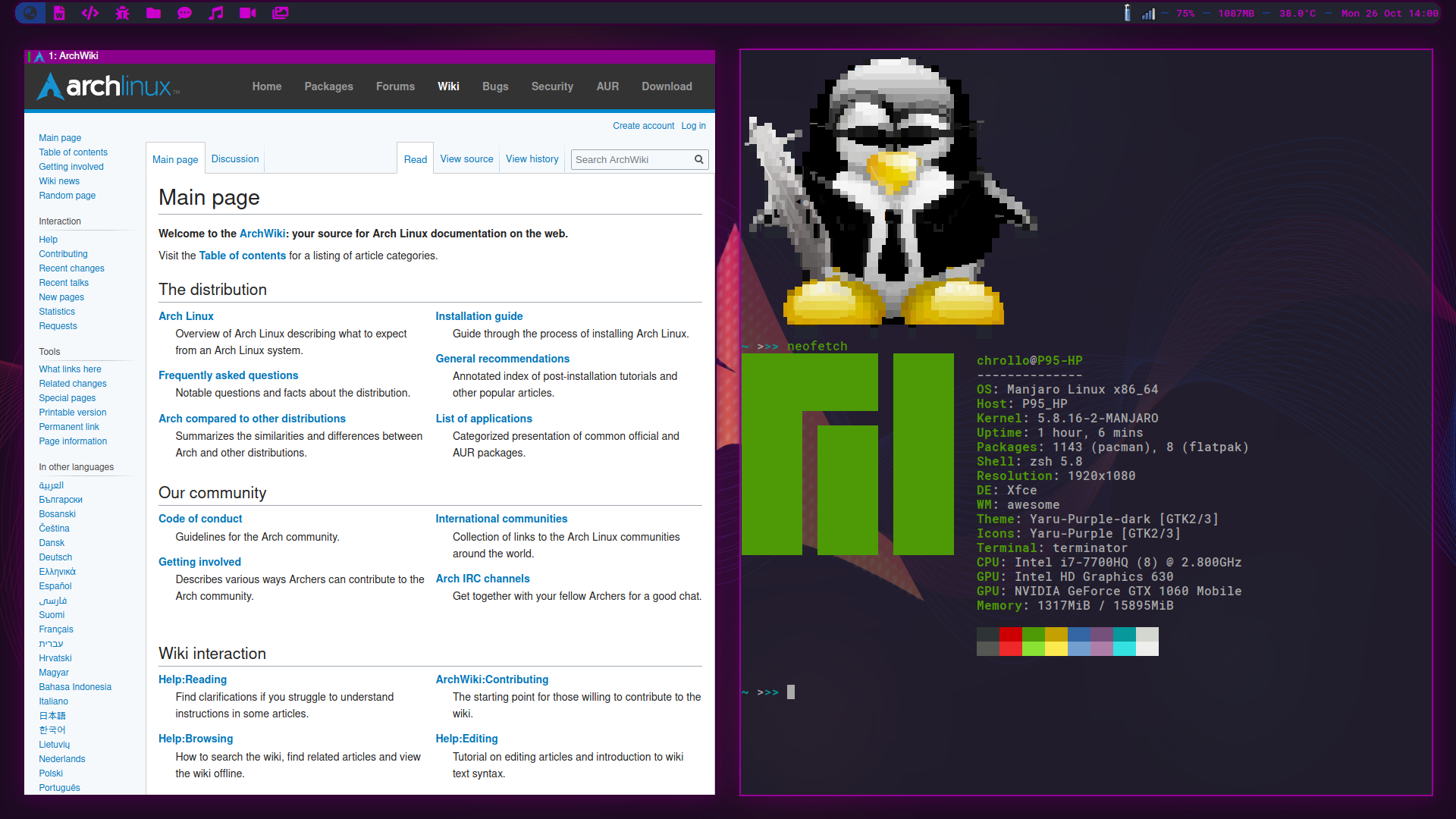This screenshot has width=1456, height=819.
Task: Open Arch compared to other distributions
Action: click(x=252, y=419)
